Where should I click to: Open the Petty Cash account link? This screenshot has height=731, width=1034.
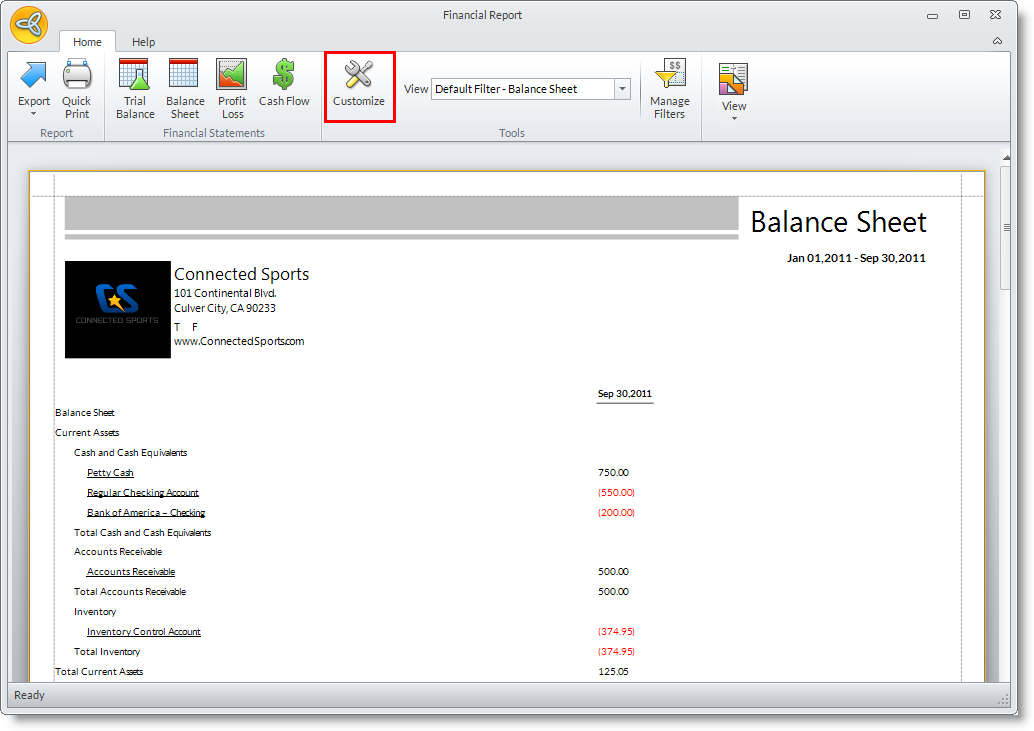(110, 473)
